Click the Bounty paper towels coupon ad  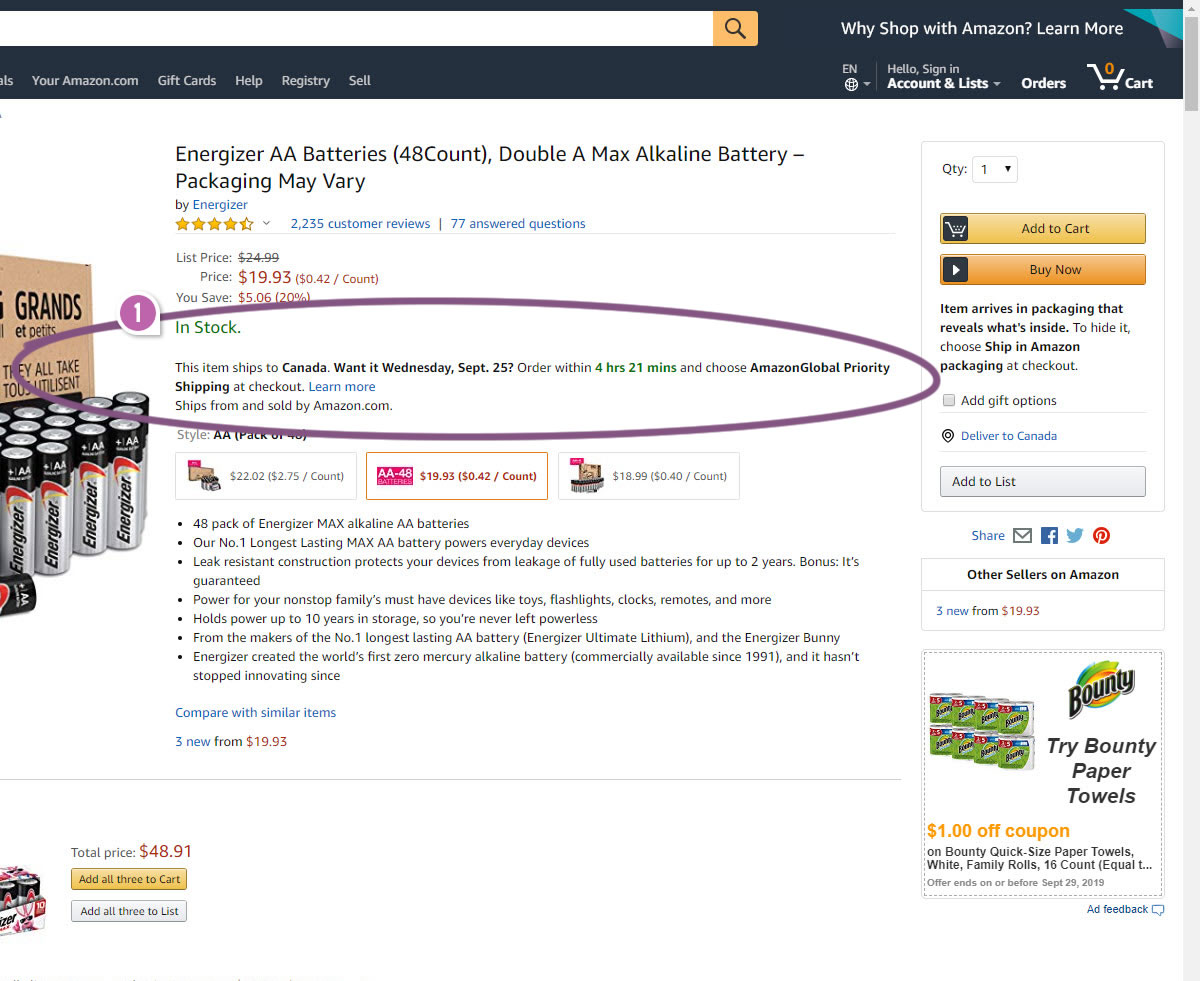coord(1042,774)
